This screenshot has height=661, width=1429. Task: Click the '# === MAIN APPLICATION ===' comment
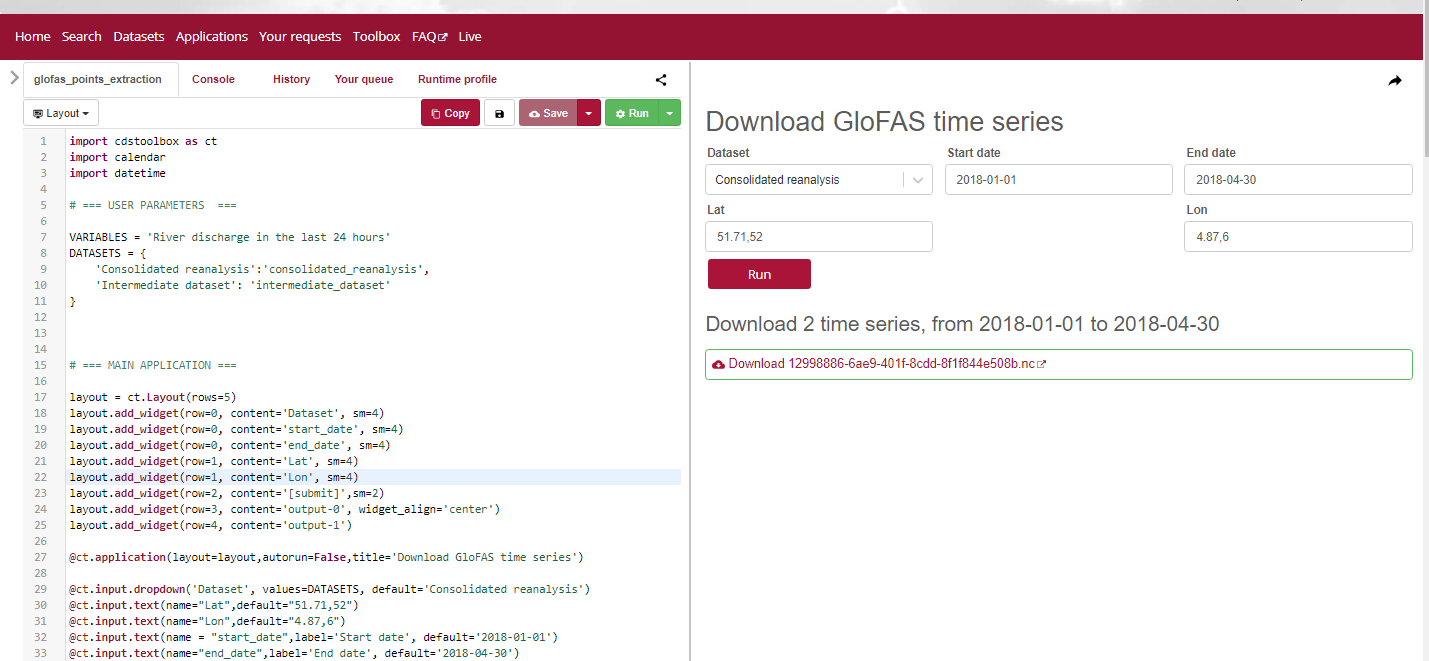(153, 365)
